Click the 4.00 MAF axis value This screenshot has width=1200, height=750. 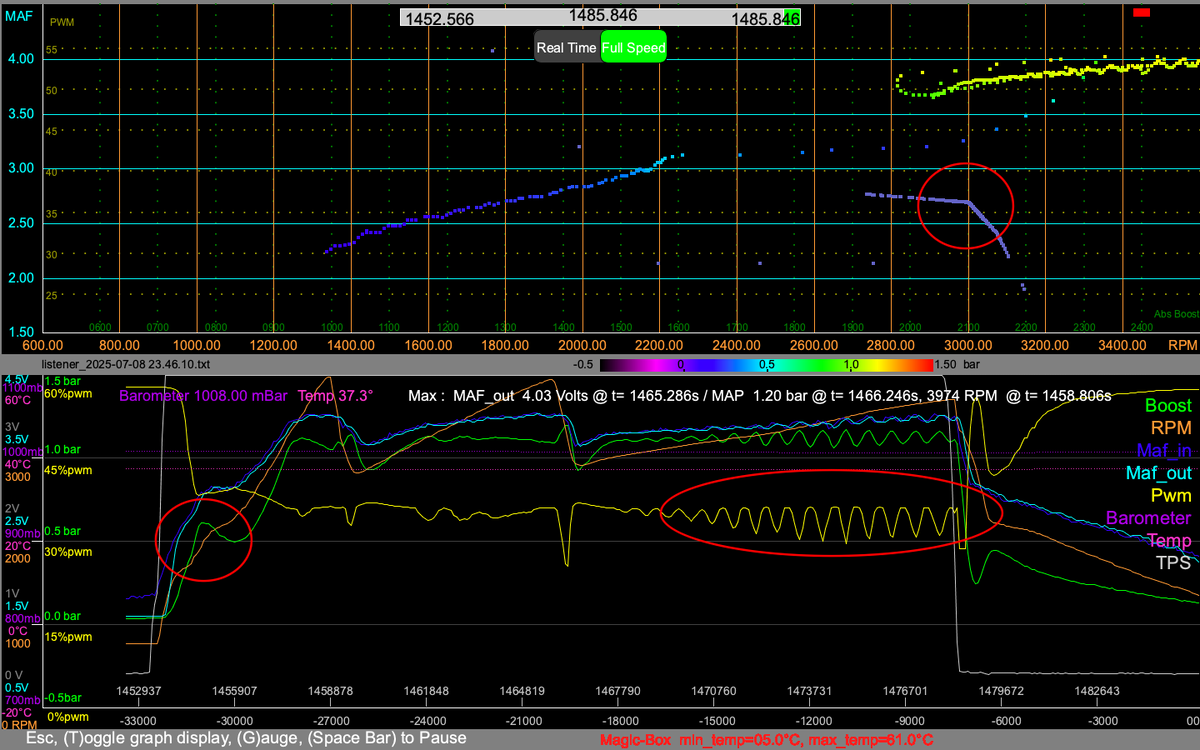[x=19, y=59]
